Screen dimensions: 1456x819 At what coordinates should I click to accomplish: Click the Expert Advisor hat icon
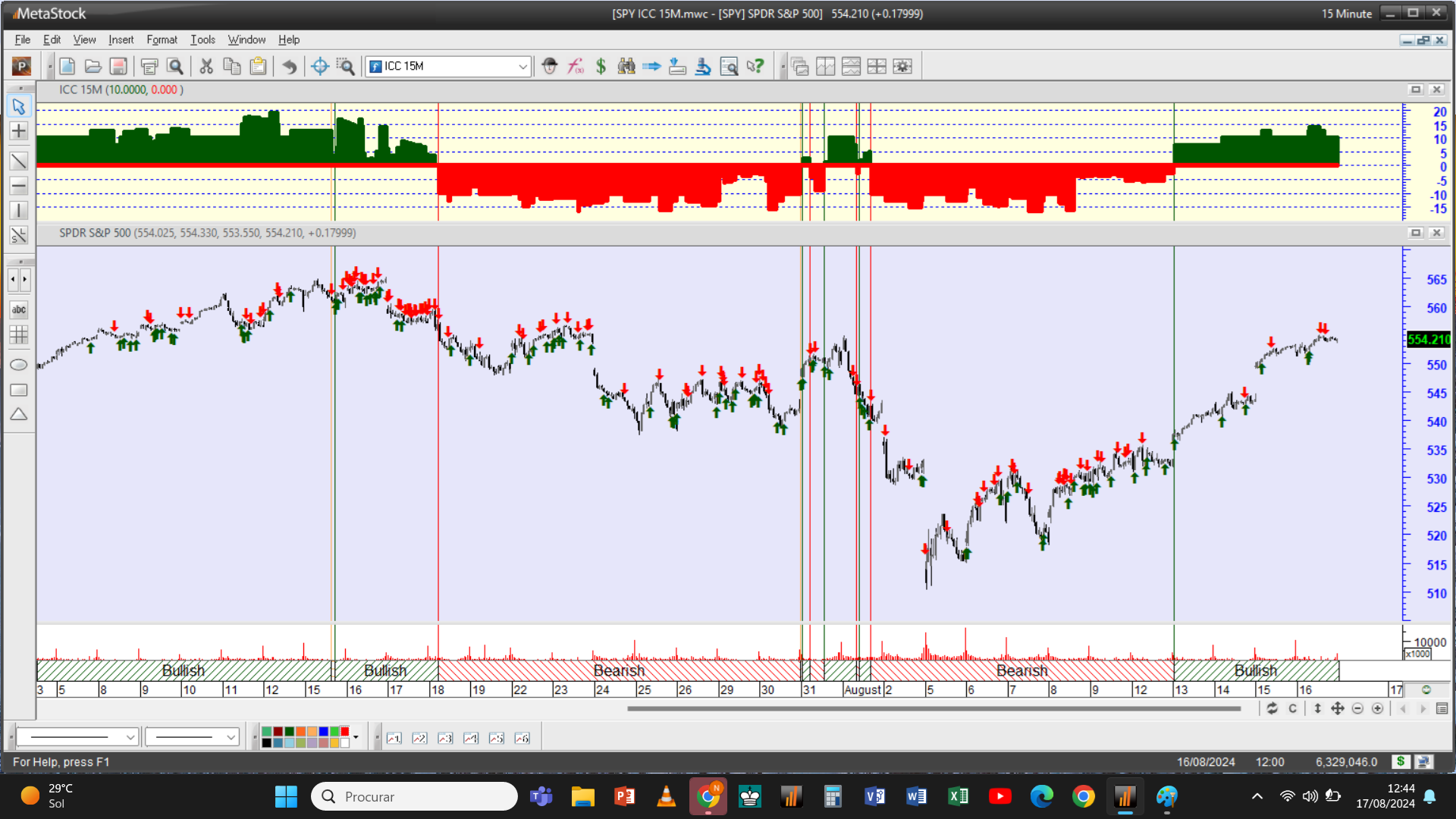click(550, 67)
